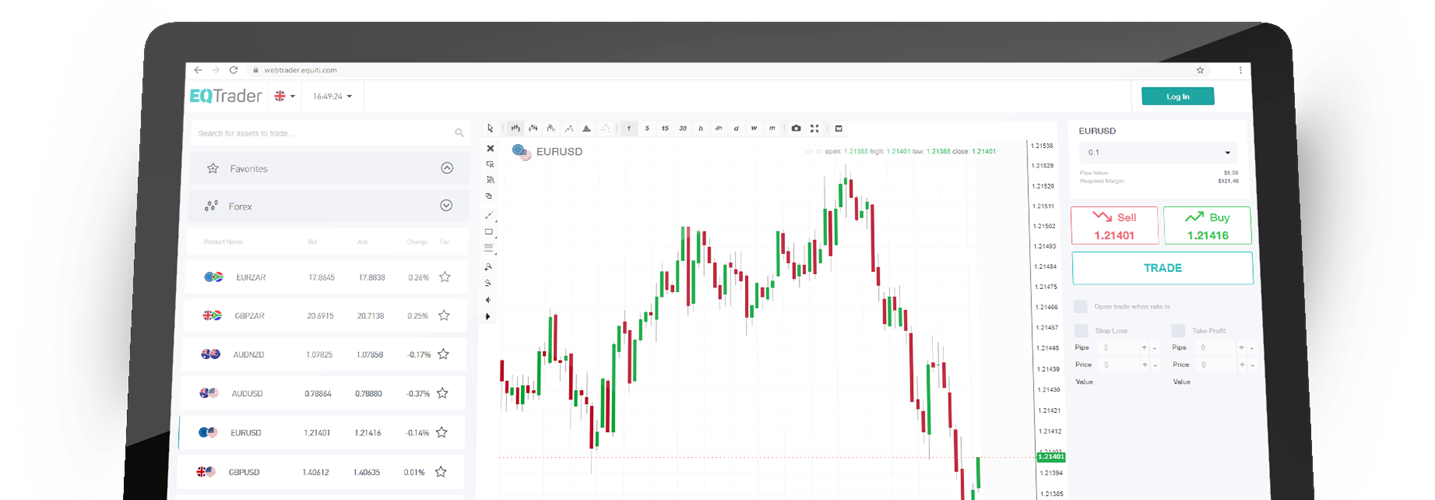
Task: Switch chart to 30-minute timeframe
Action: (682, 128)
